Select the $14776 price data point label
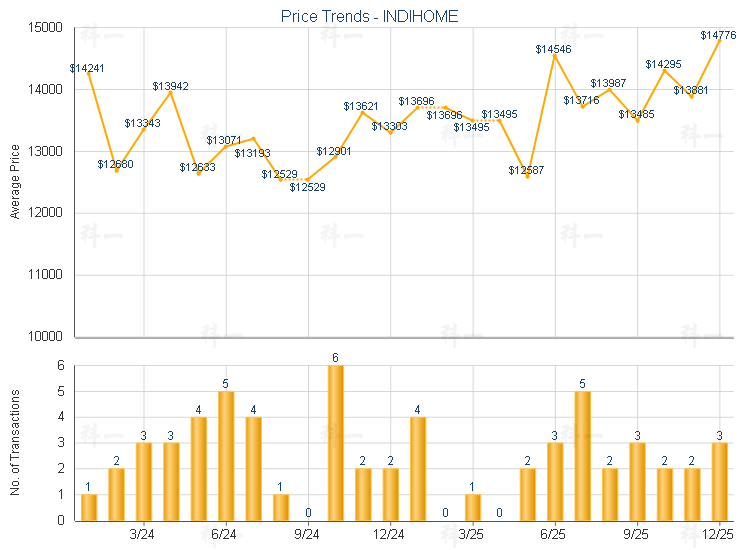 point(718,36)
